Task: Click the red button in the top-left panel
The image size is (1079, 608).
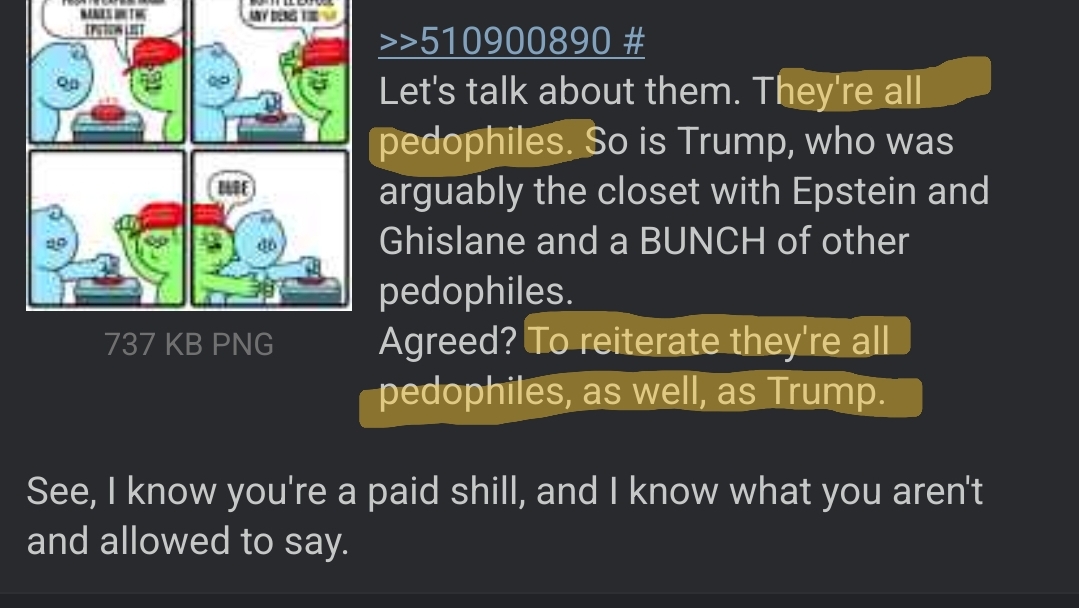Action: coord(108,109)
